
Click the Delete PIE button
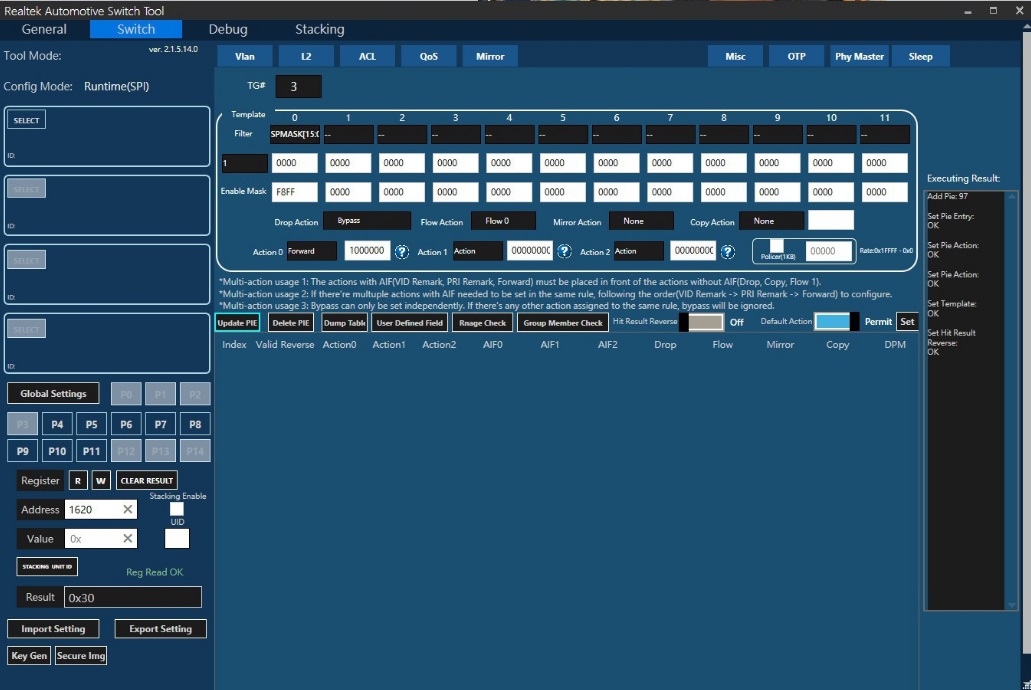pos(291,322)
